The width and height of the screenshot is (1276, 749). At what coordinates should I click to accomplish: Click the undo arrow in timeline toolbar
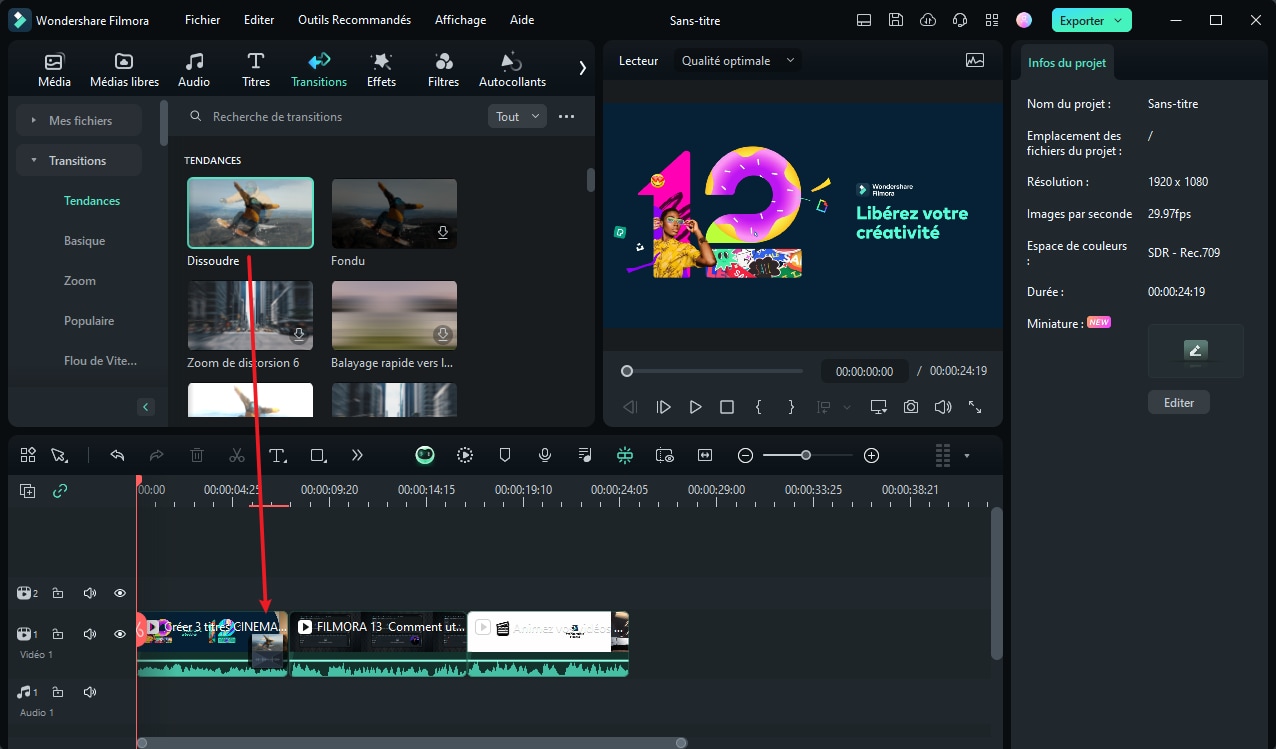click(117, 455)
